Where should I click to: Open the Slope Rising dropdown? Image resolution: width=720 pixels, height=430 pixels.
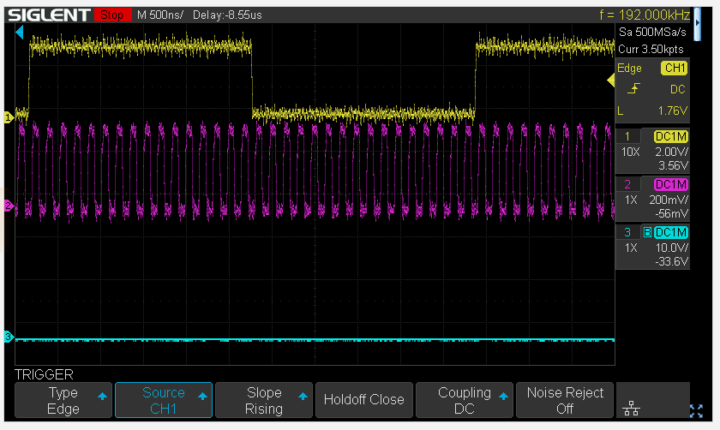coord(264,400)
